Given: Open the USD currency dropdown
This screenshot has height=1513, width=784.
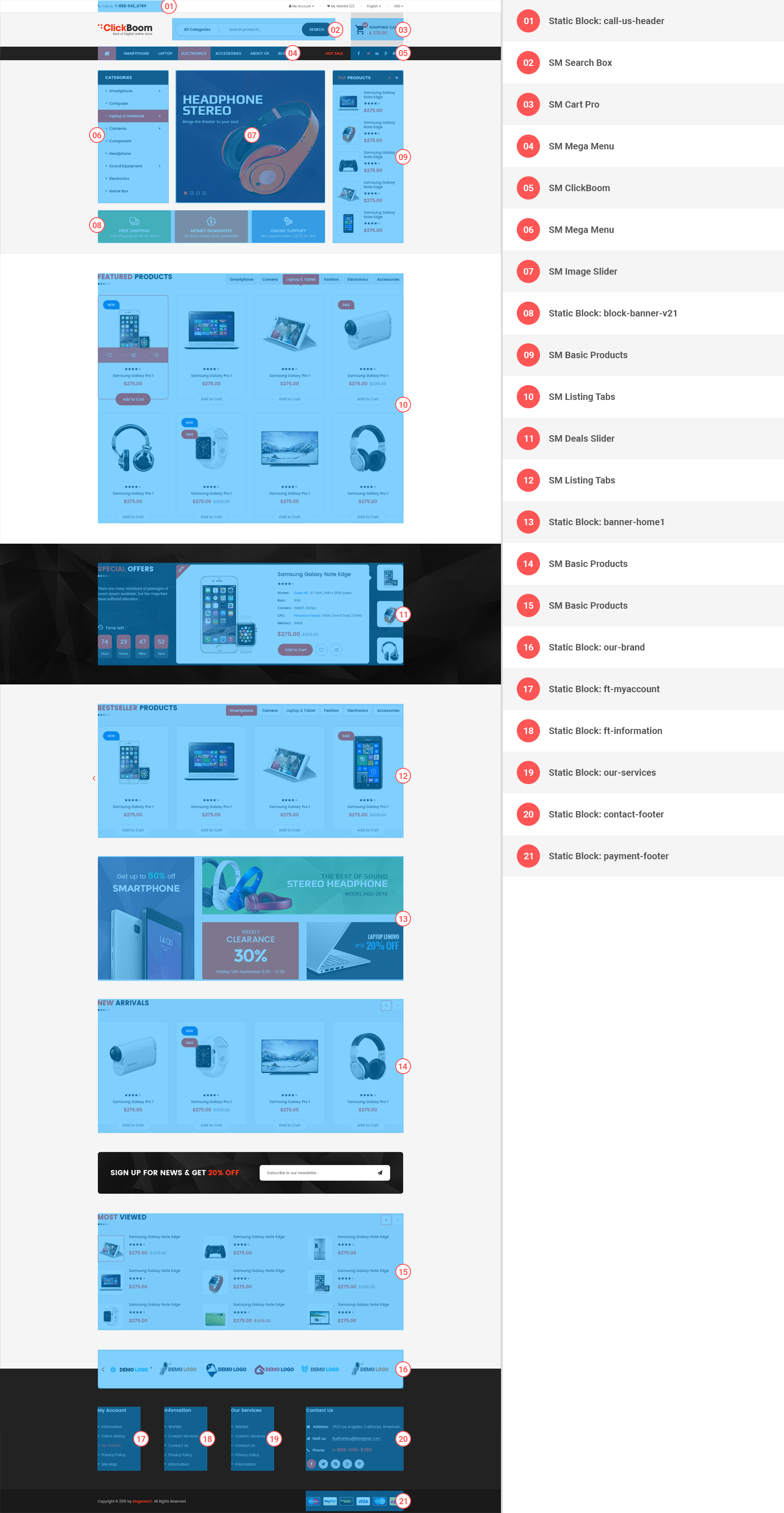Looking at the screenshot, I should coord(398,6).
